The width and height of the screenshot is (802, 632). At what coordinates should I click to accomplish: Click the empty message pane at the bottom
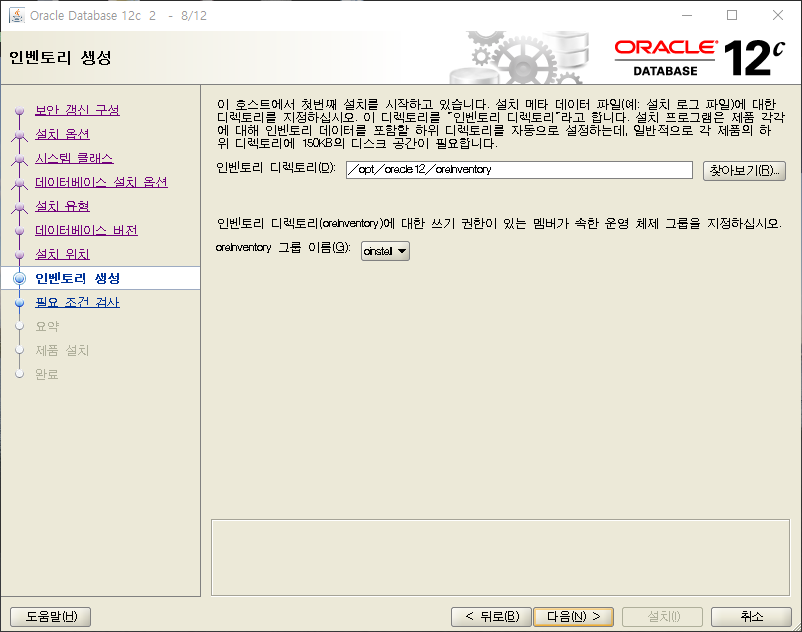500,558
